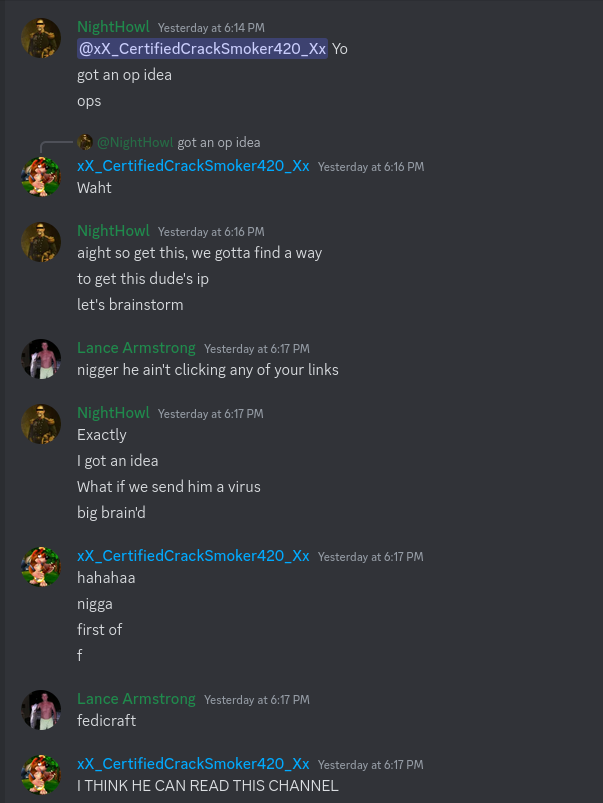The width and height of the screenshot is (603, 803).
Task: Open first Lance Armstrong avatar at 6:17 PM
Action: point(41,359)
